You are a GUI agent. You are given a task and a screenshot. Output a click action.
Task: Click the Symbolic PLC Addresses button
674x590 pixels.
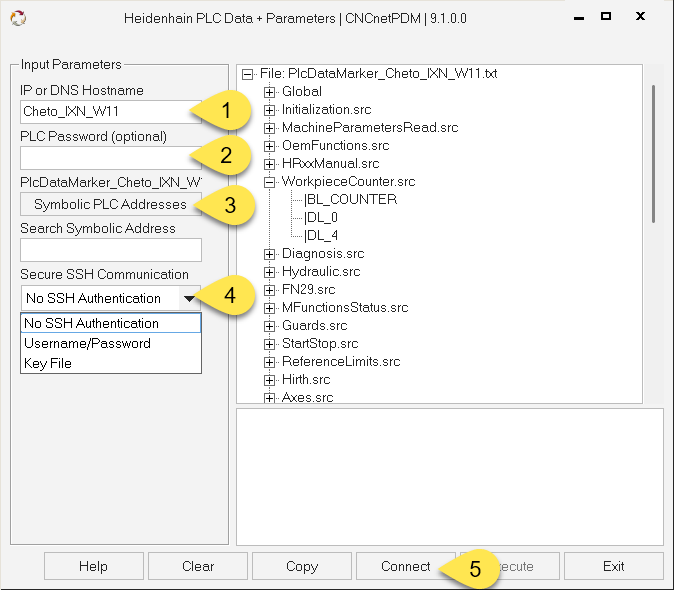111,204
